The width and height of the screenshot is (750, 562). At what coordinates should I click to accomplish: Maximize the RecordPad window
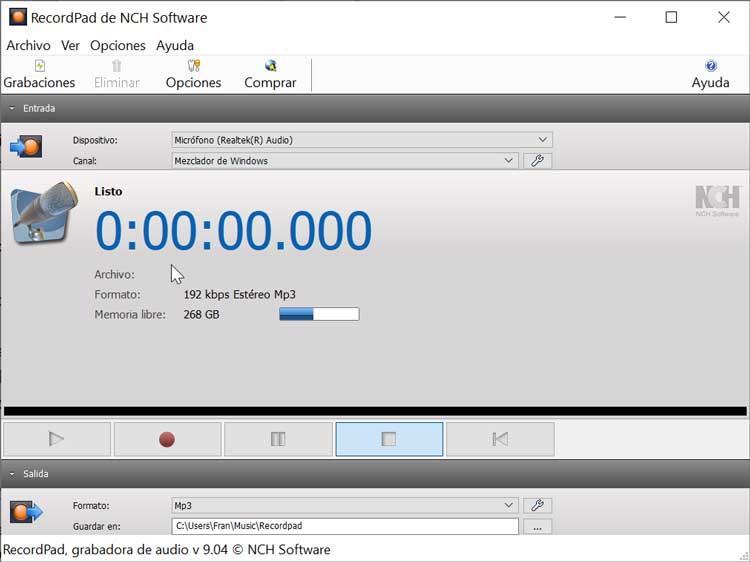coord(672,17)
